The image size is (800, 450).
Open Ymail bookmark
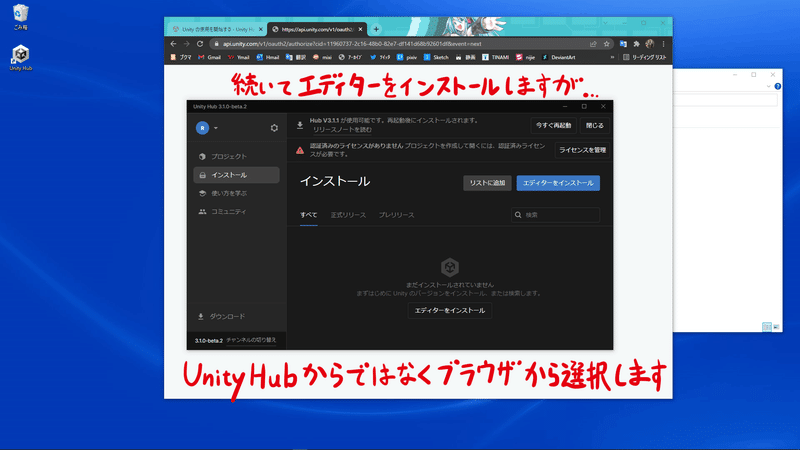[x=238, y=57]
